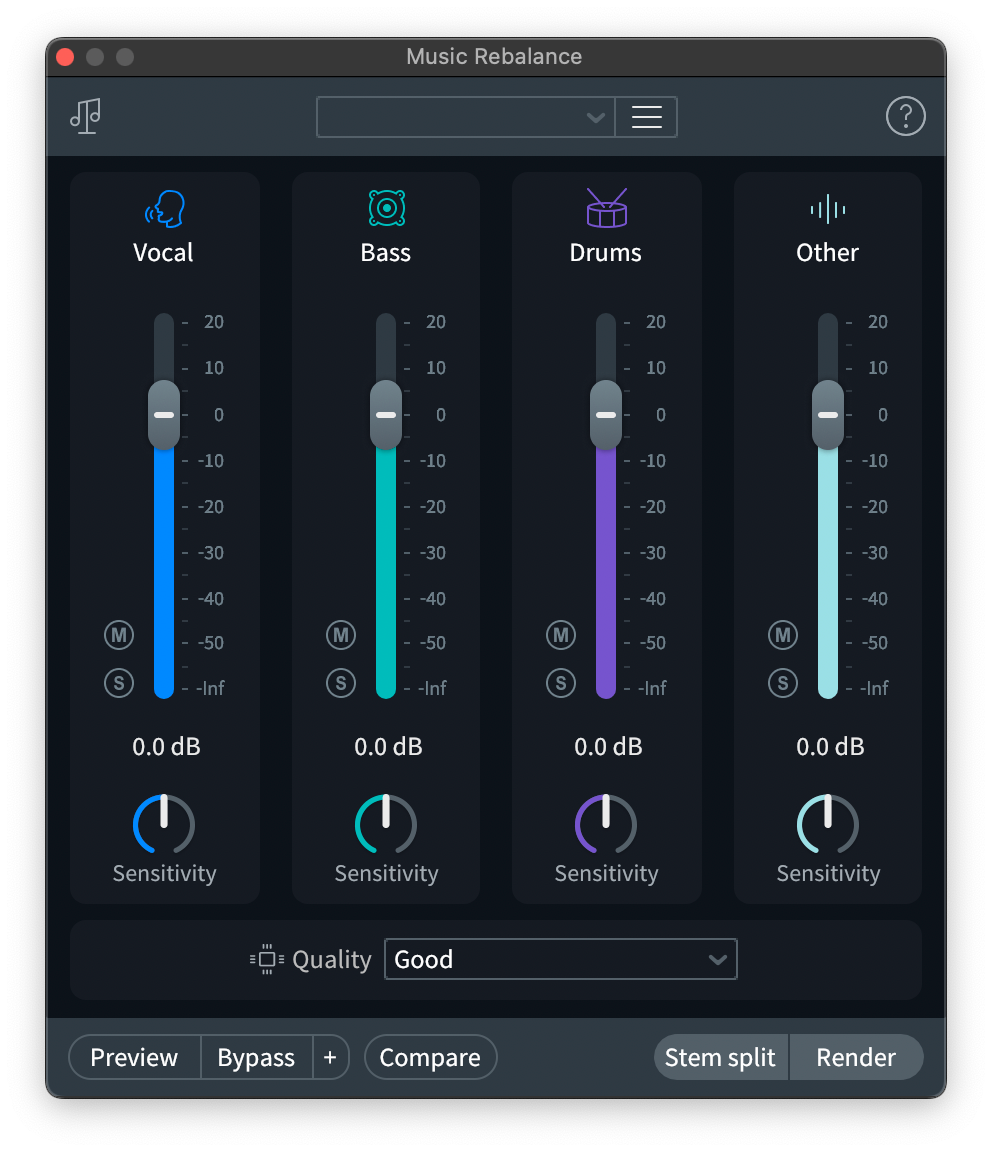The image size is (992, 1152).
Task: Click the CPU chip icon beside Quality
Action: [264, 958]
